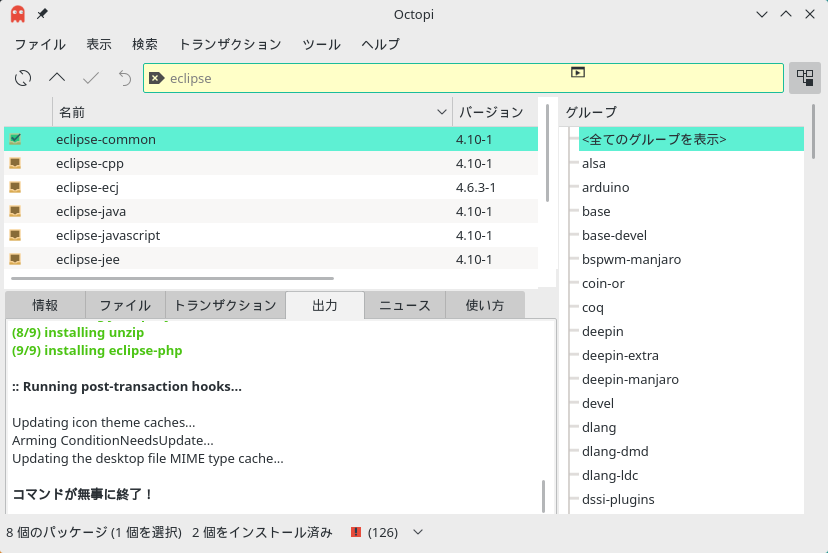
Task: Select the base group
Action: [596, 211]
